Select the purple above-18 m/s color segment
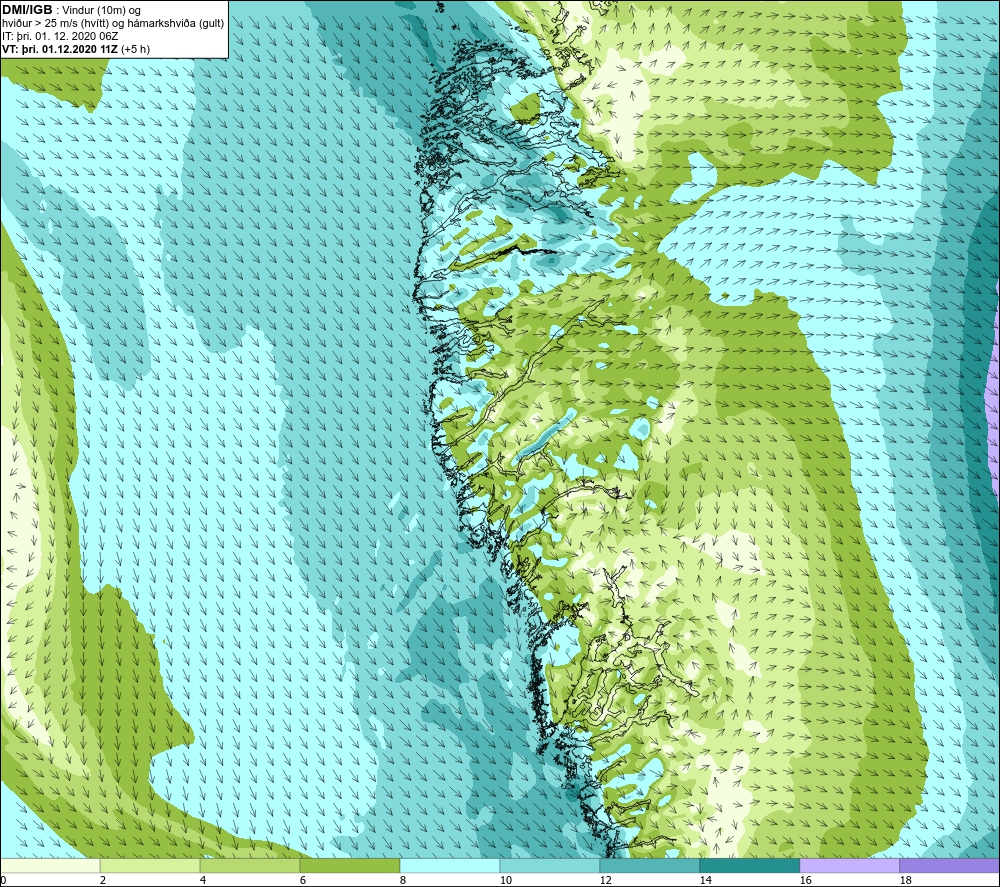The image size is (1000, 887). point(950,865)
